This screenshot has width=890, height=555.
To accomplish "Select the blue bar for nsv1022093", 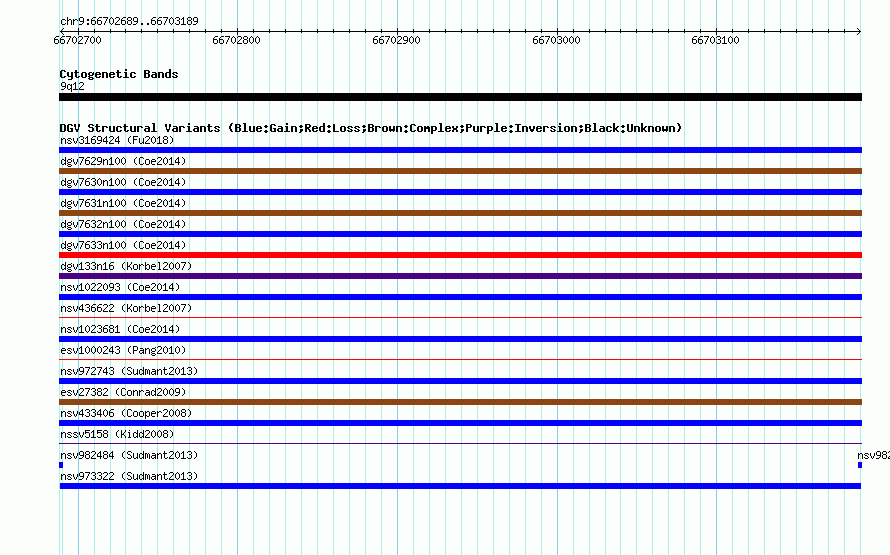I will pos(460,297).
